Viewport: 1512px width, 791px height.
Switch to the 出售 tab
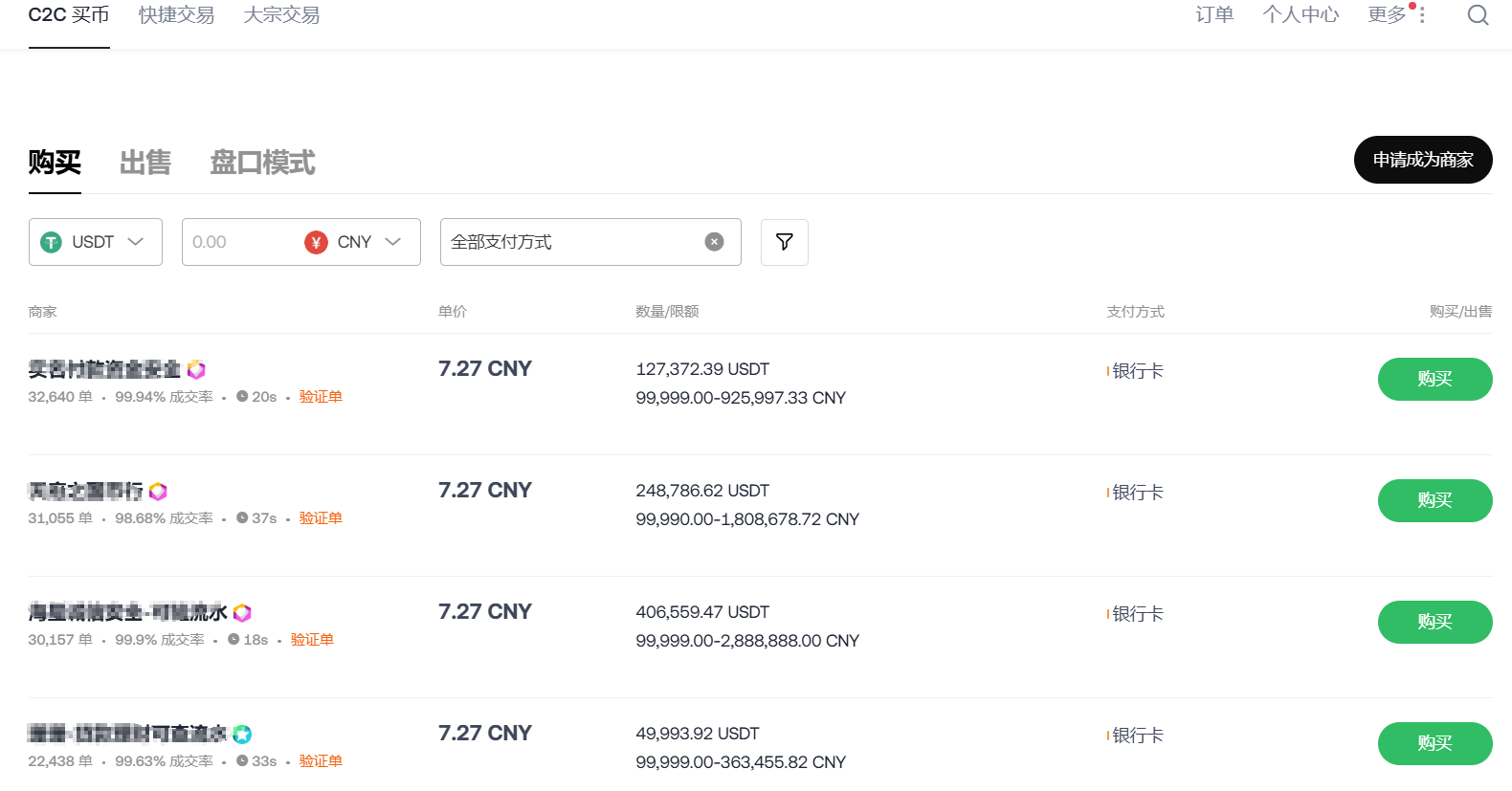coord(145,163)
